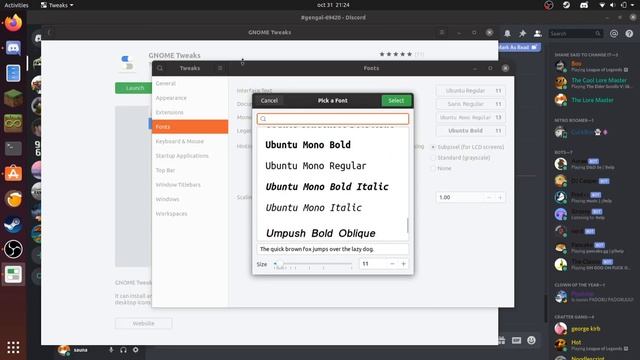Open Discord GIF picker
This screenshot has height=360, width=640.
pyautogui.click(x=516, y=340)
